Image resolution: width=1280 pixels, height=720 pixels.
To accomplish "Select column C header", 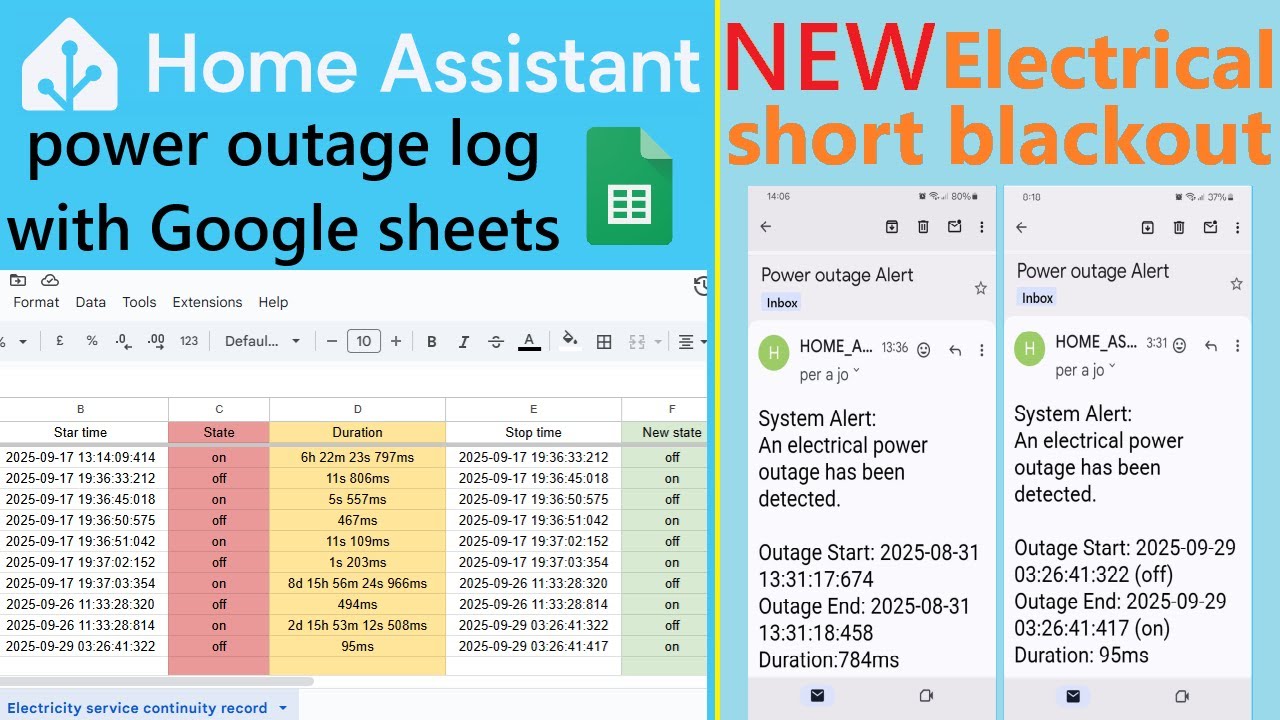I will click(x=219, y=409).
